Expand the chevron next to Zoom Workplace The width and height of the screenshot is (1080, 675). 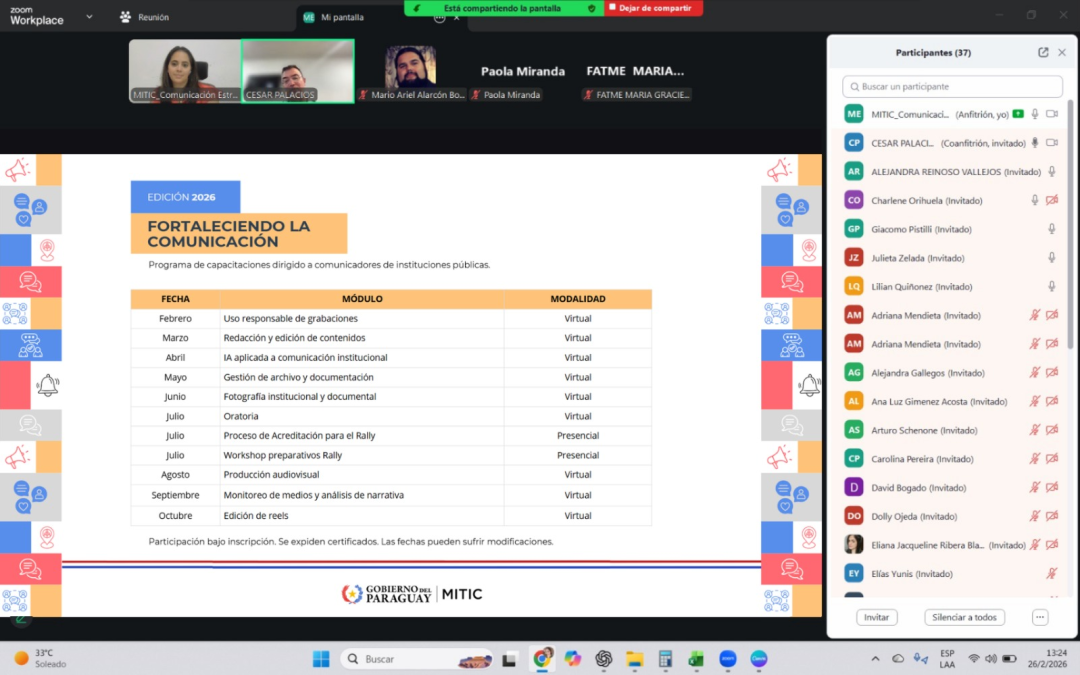90,16
